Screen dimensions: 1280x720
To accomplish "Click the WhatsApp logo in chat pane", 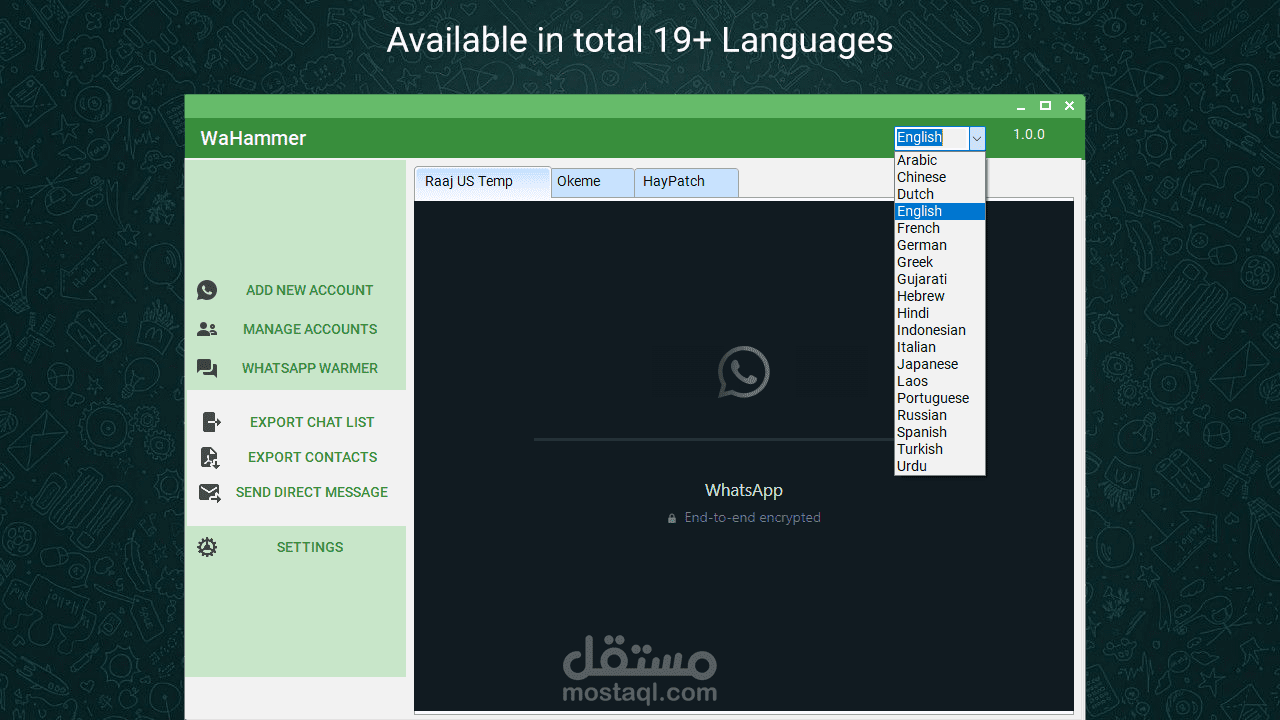I will [x=743, y=372].
